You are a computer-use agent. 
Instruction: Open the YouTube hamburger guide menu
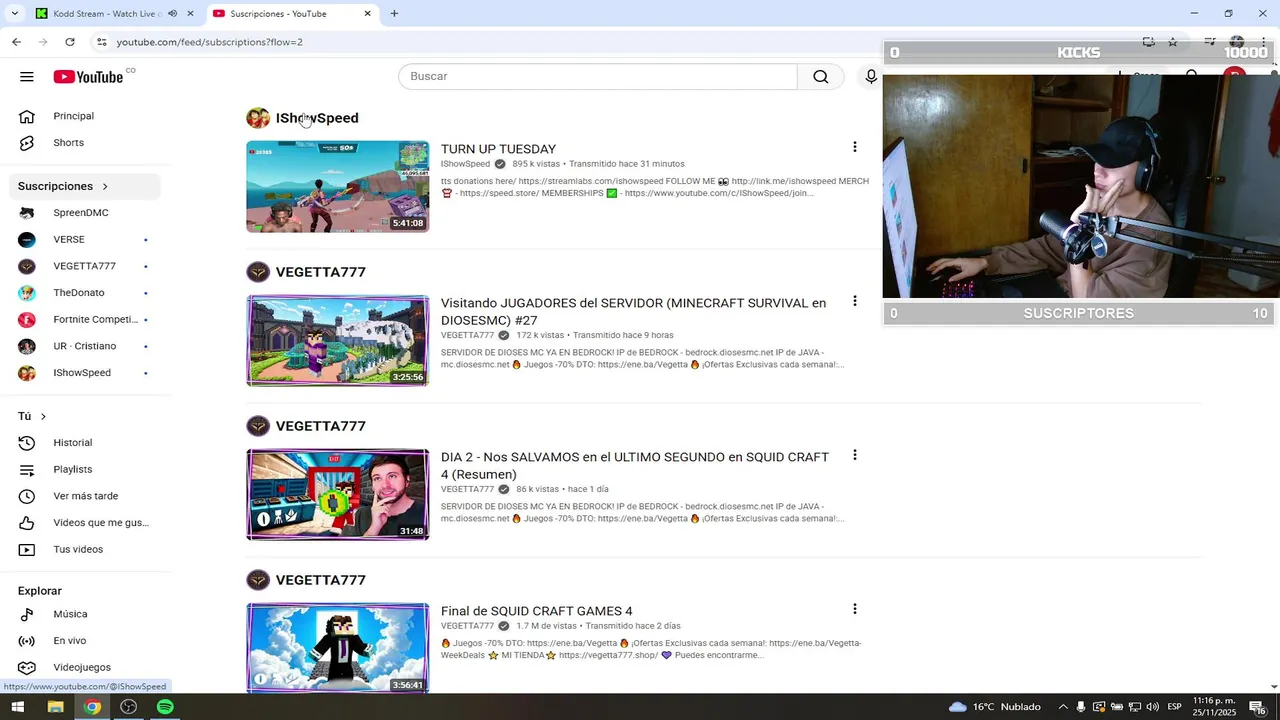[x=27, y=77]
